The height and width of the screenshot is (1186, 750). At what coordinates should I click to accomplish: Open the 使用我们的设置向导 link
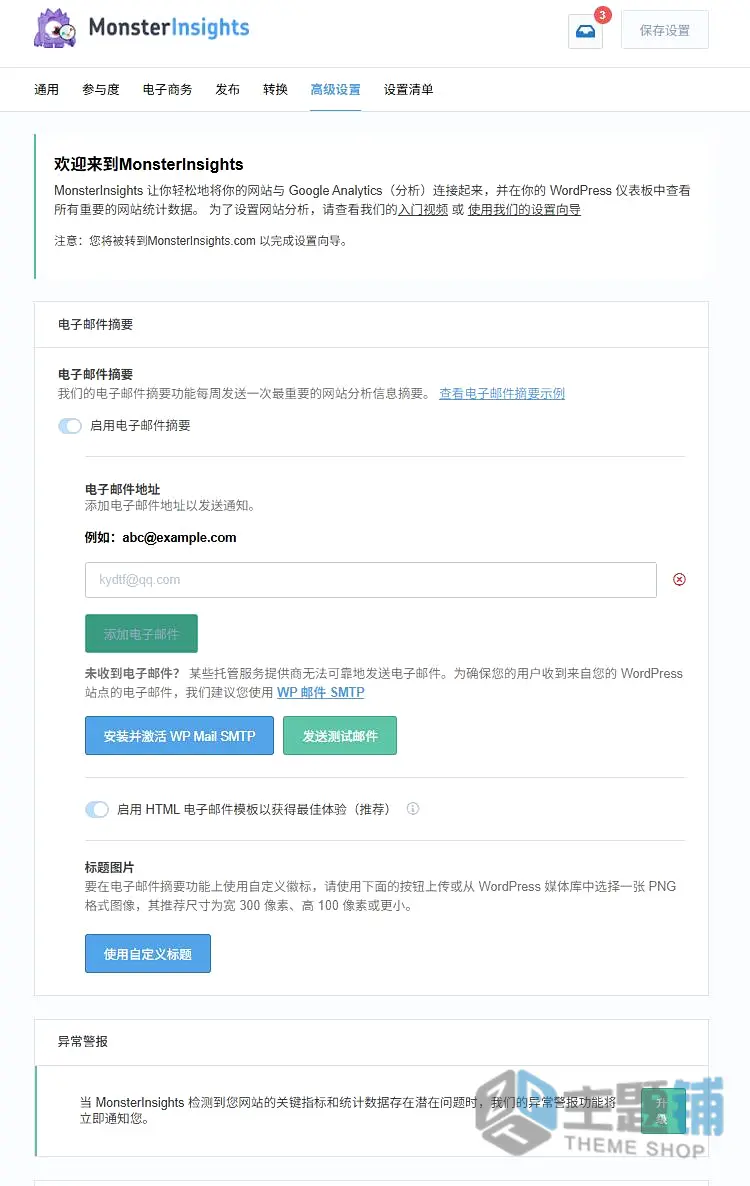(524, 210)
